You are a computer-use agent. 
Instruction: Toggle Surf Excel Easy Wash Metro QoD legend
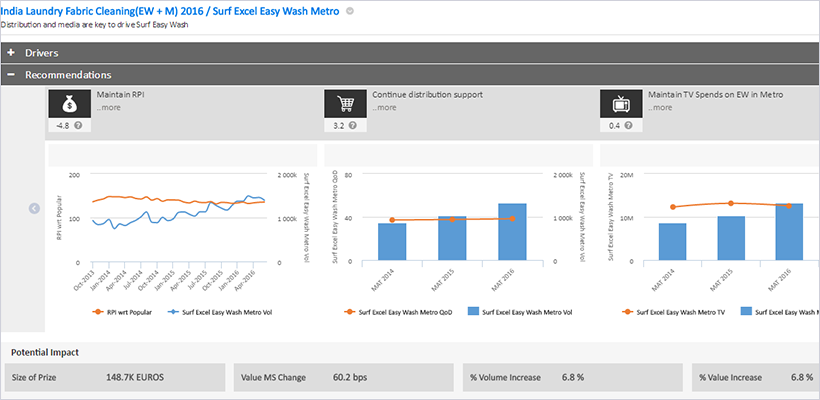388,311
